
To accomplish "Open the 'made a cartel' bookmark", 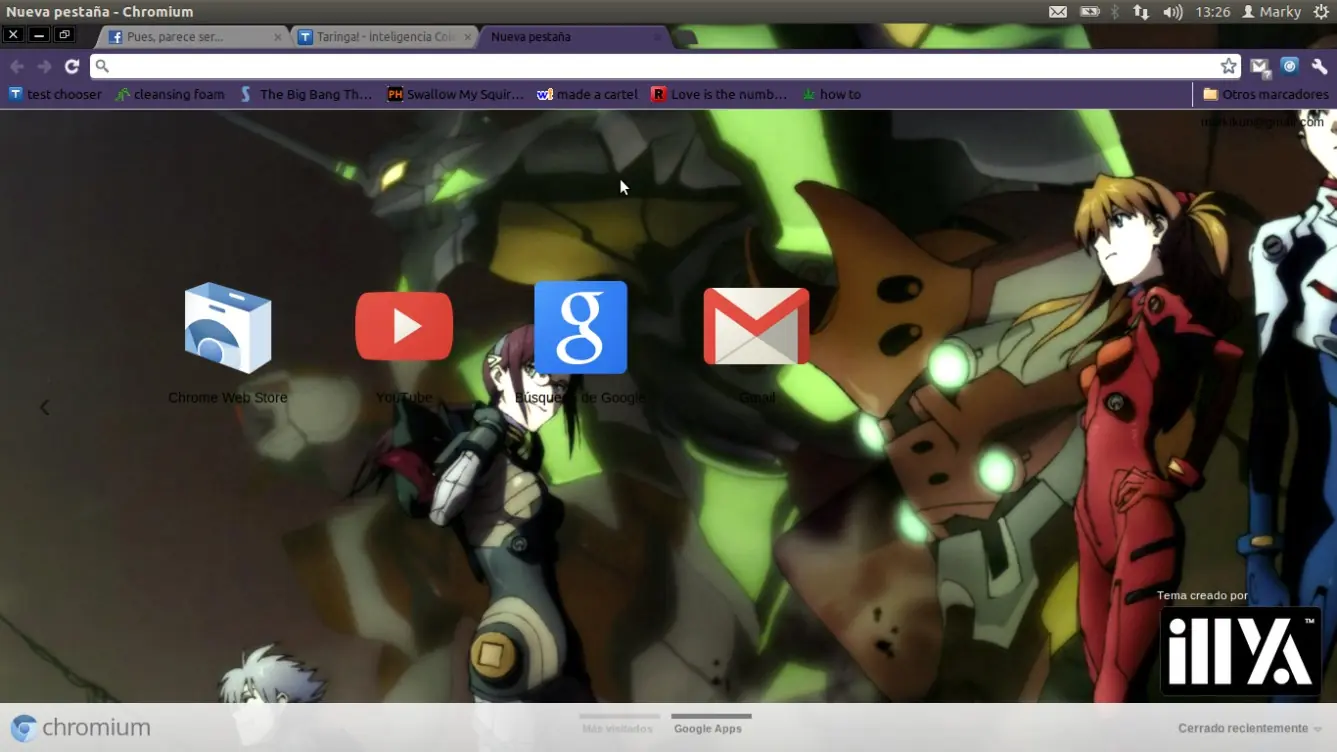I will tap(588, 94).
